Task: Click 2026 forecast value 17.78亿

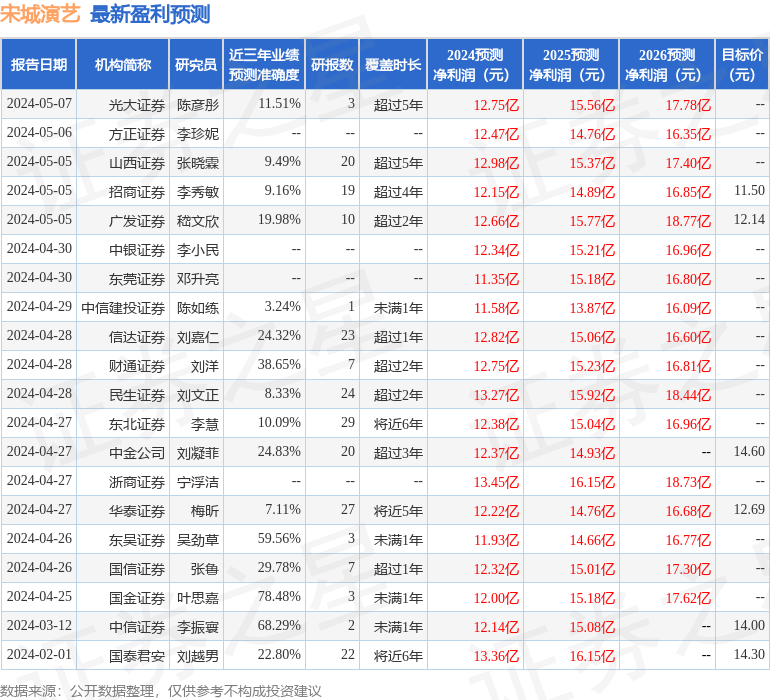Action: coord(688,105)
